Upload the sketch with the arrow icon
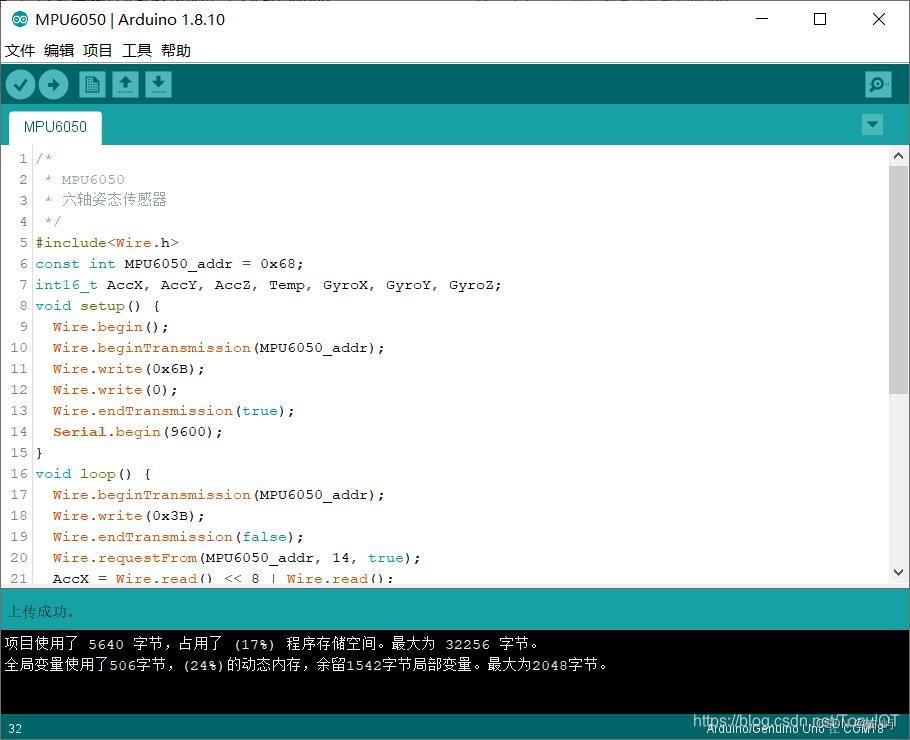This screenshot has width=910, height=740. click(53, 85)
